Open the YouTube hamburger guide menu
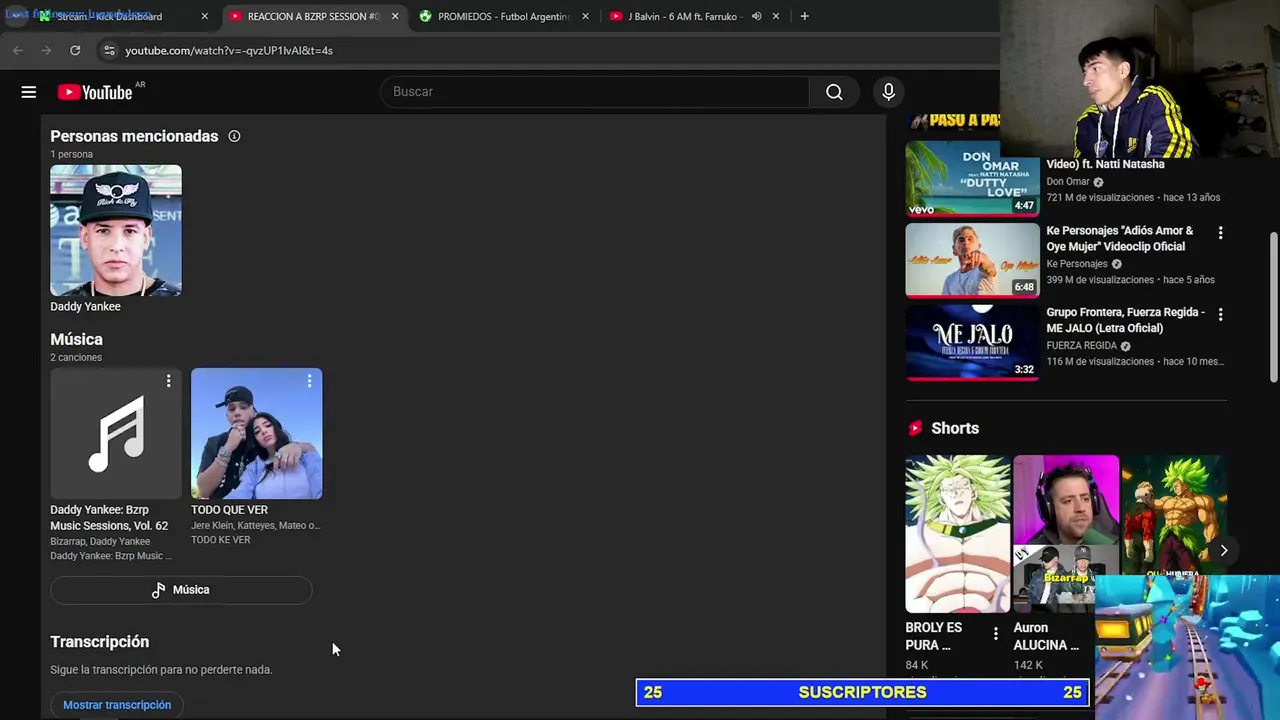 (29, 92)
